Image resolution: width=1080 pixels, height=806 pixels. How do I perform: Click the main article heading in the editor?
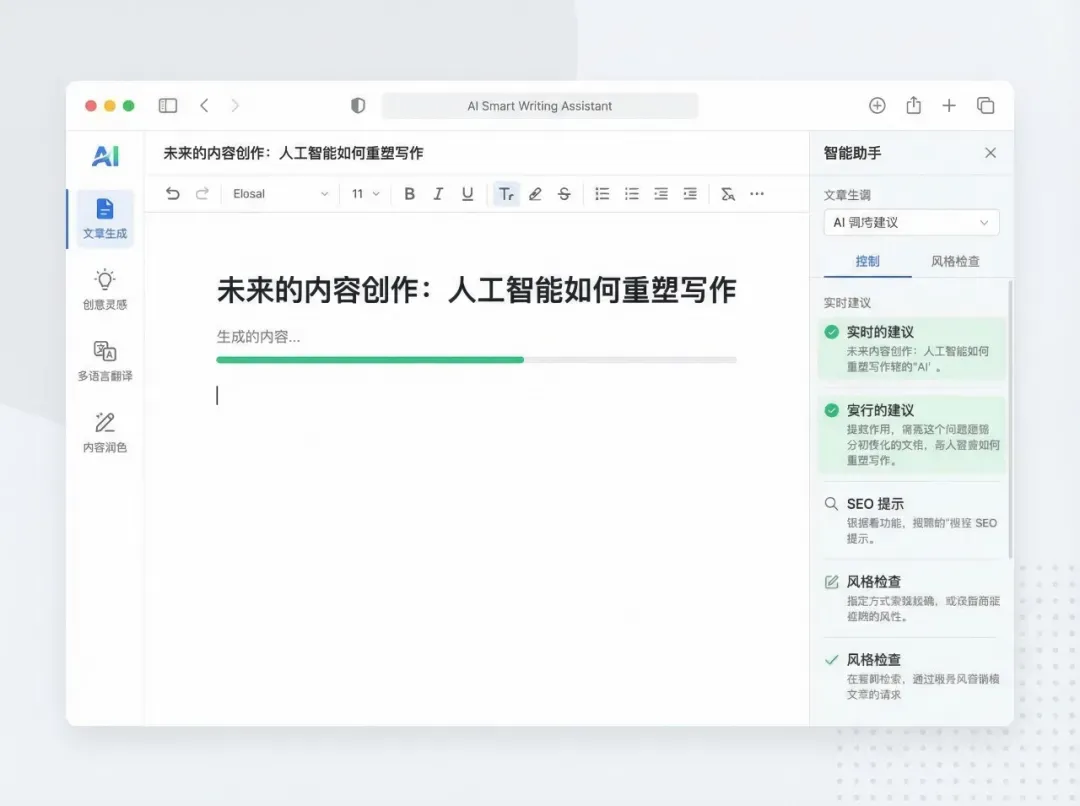[477, 290]
